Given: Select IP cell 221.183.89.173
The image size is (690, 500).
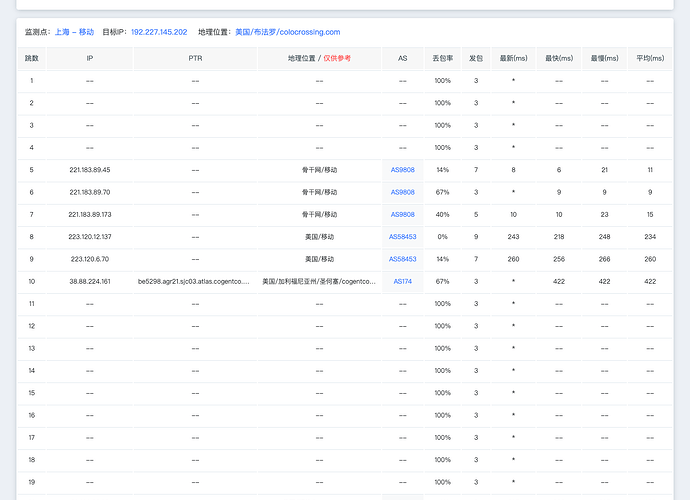Looking at the screenshot, I should [90, 215].
